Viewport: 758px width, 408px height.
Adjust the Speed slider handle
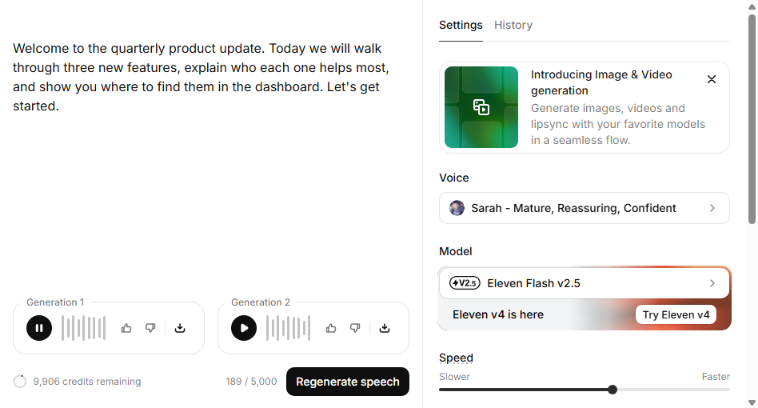[x=612, y=390]
